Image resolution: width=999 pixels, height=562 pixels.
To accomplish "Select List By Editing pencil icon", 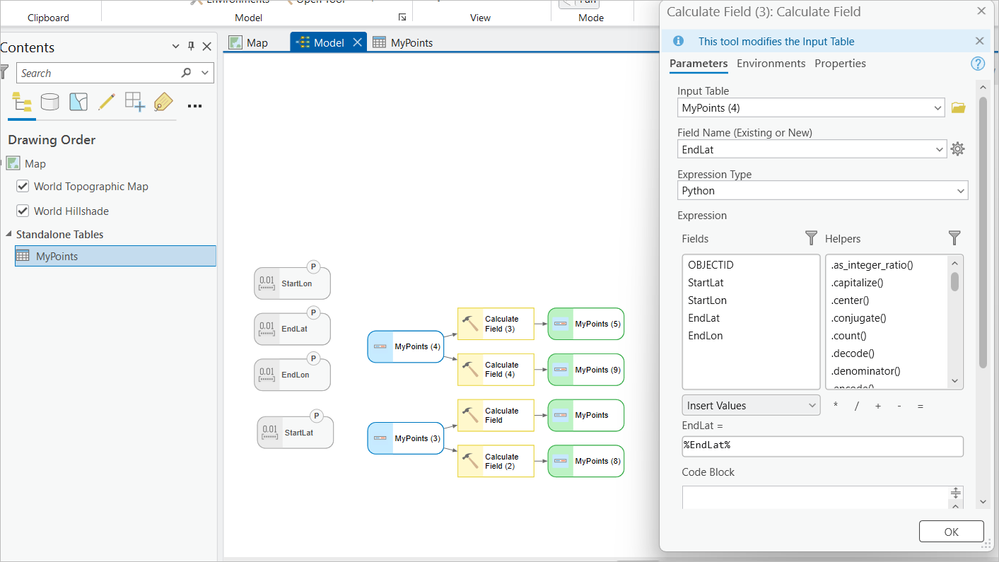I will [106, 102].
